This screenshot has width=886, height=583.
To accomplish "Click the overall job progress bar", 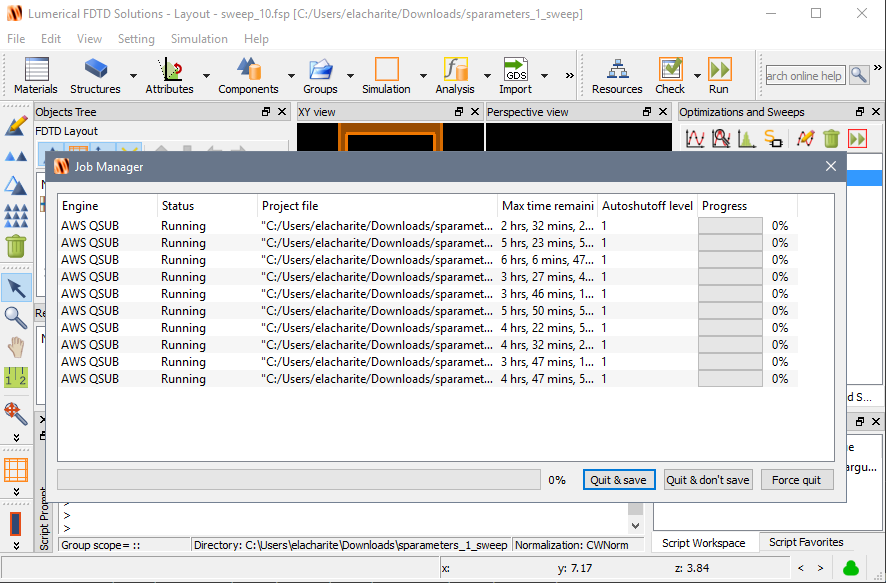I will point(299,480).
